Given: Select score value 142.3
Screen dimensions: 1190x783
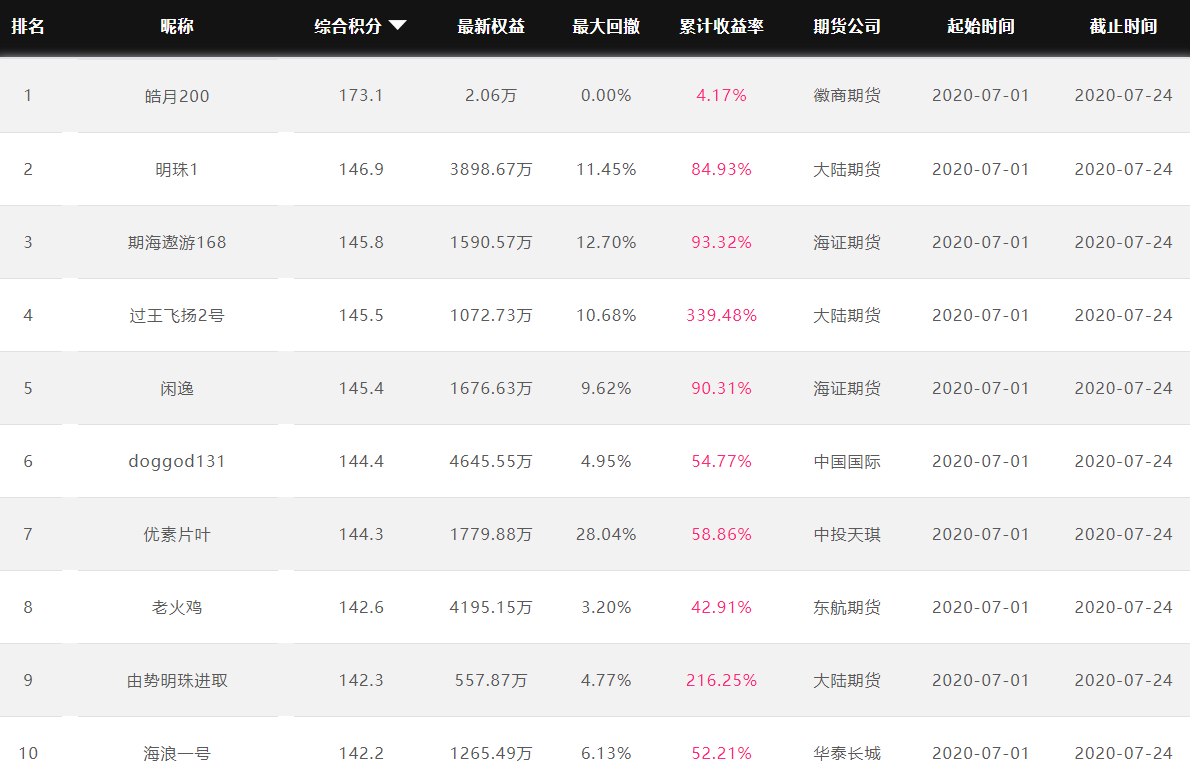Looking at the screenshot, I should point(360,681).
